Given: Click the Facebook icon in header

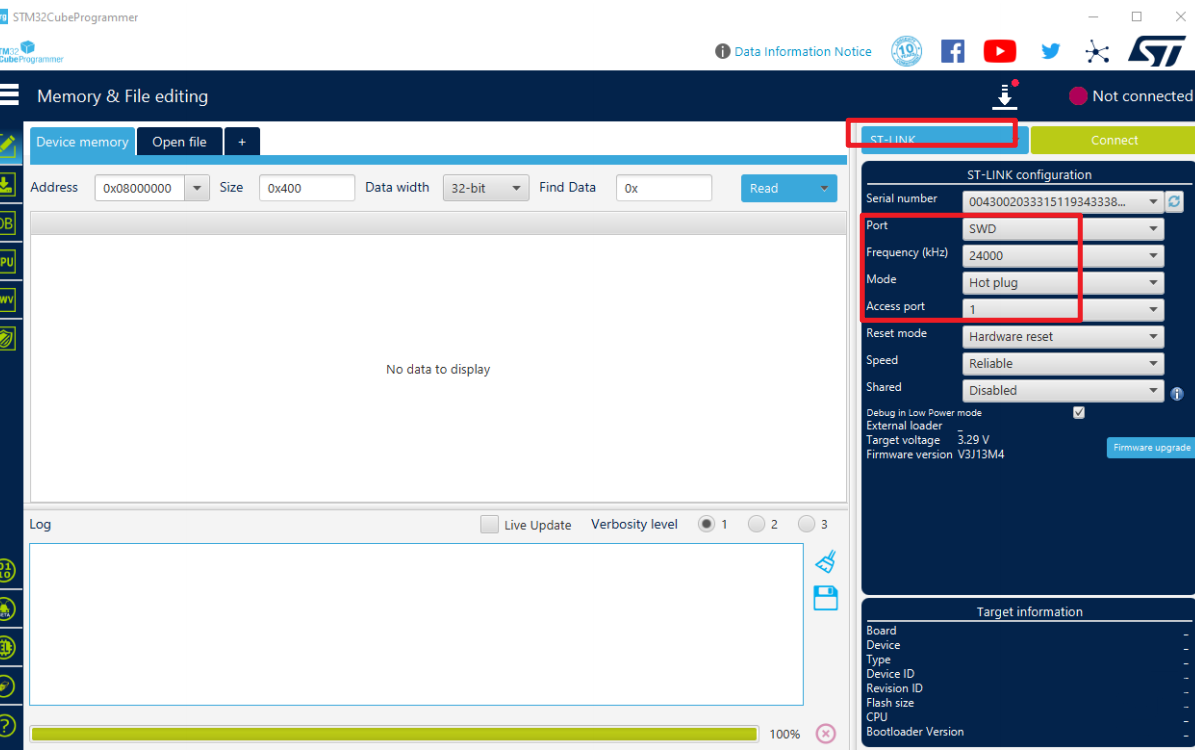Looking at the screenshot, I should [x=953, y=52].
